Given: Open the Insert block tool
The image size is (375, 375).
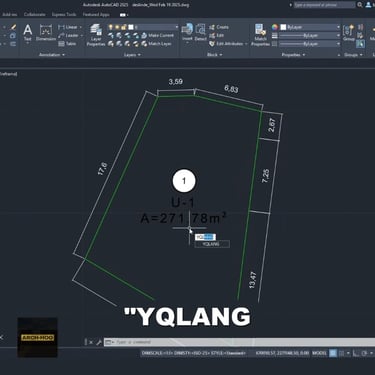Looking at the screenshot, I should 187,32.
